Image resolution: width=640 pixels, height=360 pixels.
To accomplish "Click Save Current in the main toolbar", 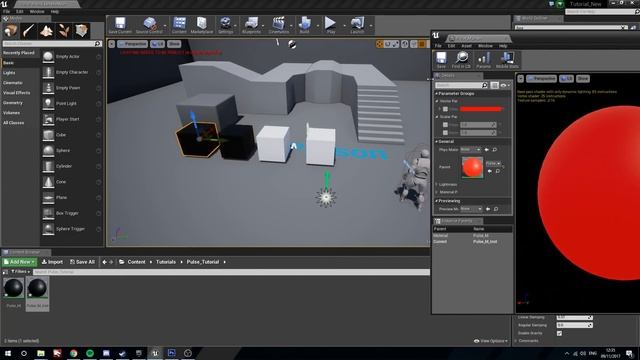I will [120, 25].
